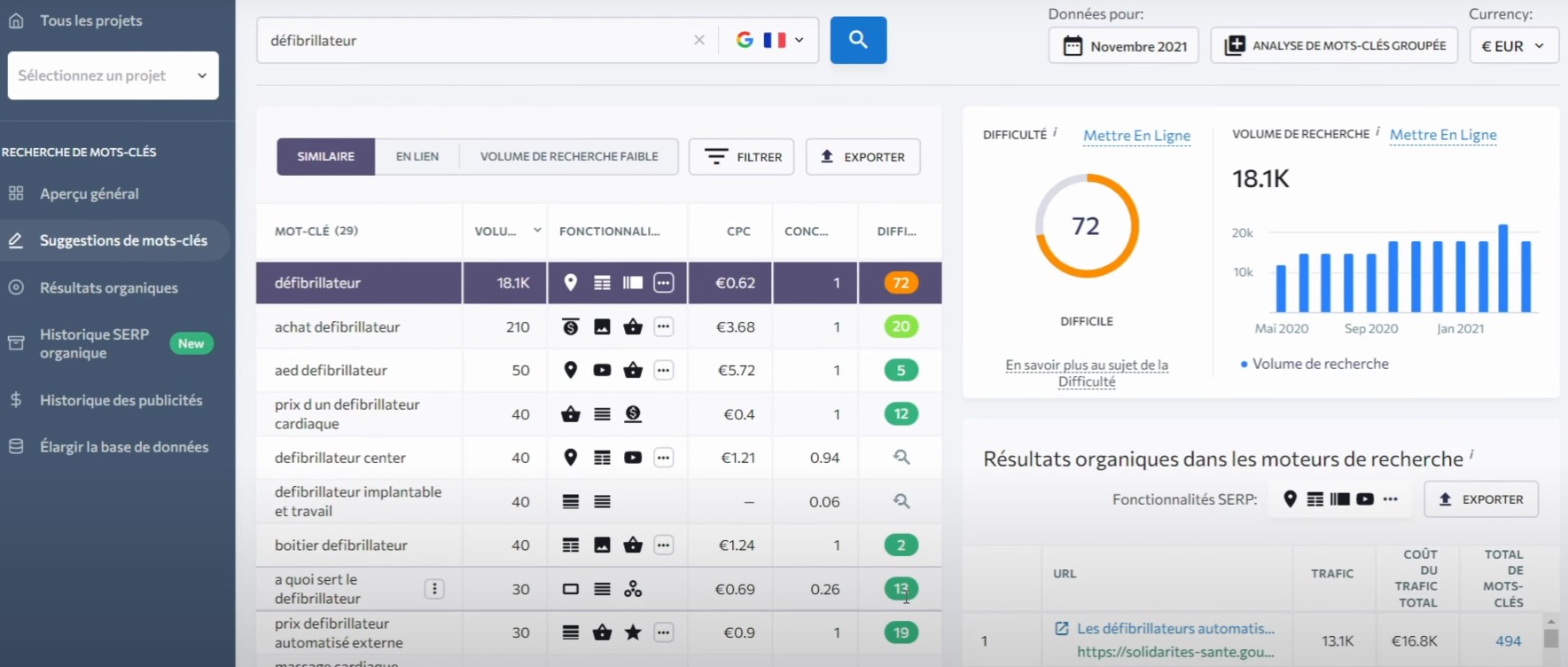Click difficulty badge 20 in achat defibrillateur row
This screenshot has width=1568, height=667.
pos(901,327)
